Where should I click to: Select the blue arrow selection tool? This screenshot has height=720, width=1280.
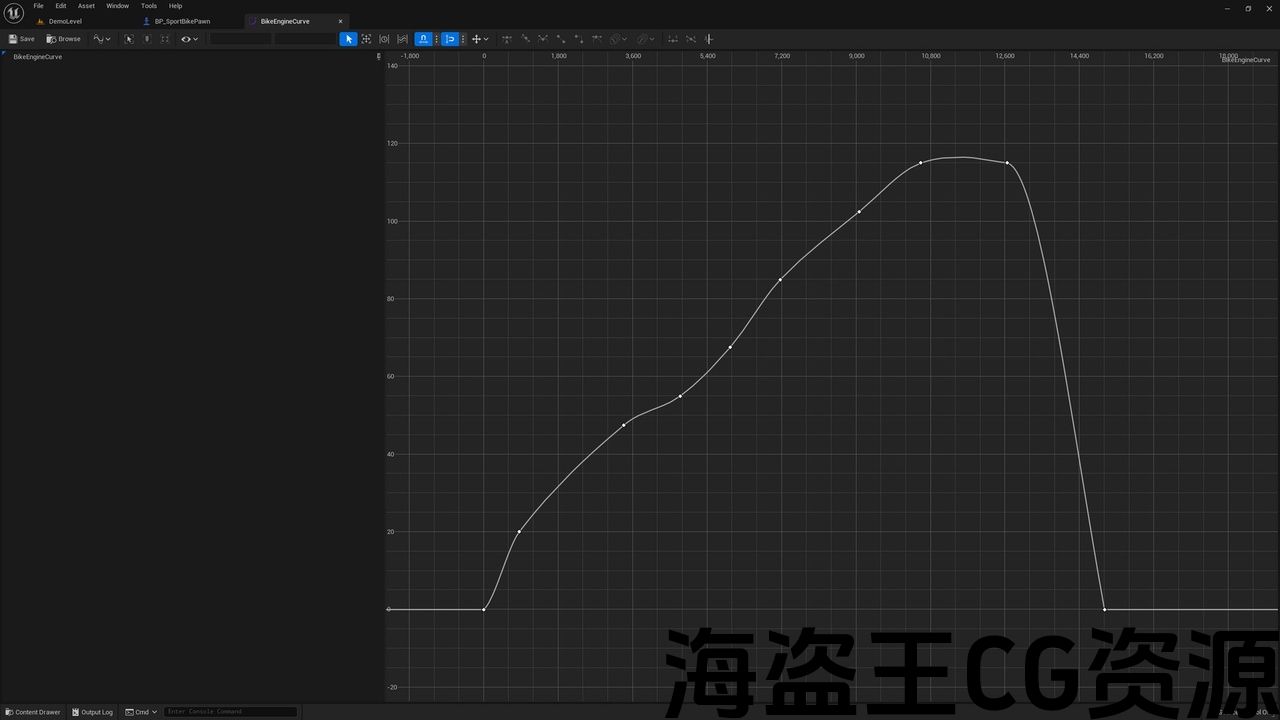(348, 39)
